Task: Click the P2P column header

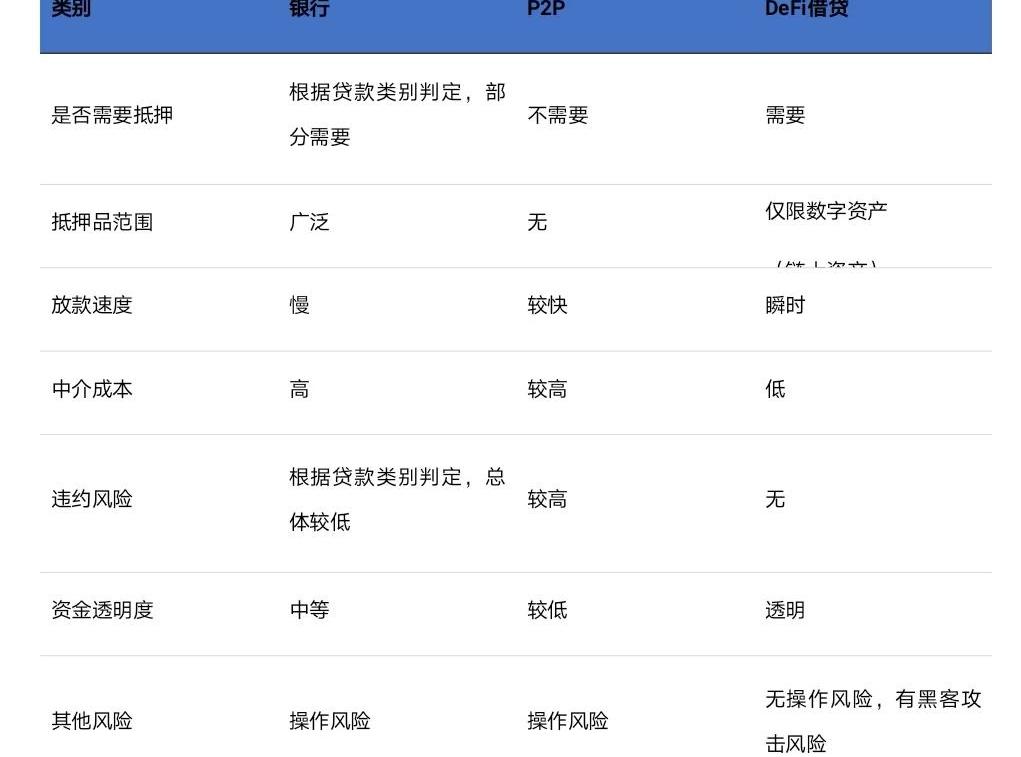Action: coord(546,10)
